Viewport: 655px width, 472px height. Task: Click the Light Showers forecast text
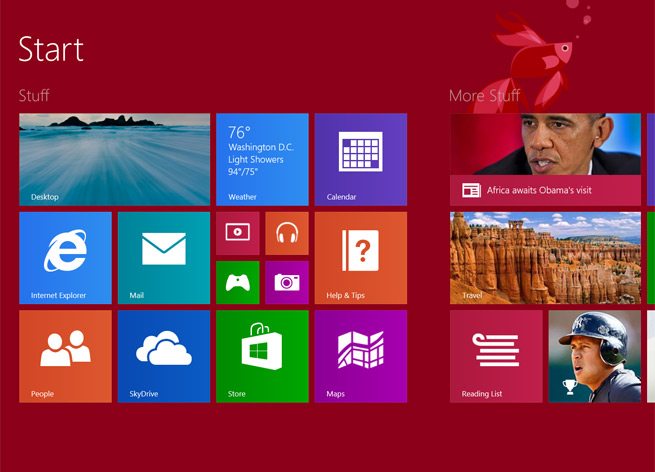[256, 160]
